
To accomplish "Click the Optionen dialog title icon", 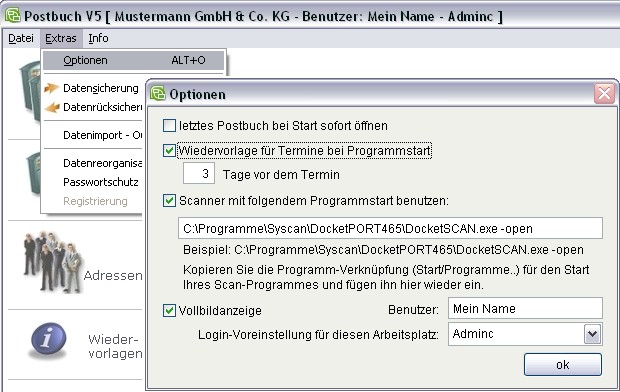I will click(158, 94).
